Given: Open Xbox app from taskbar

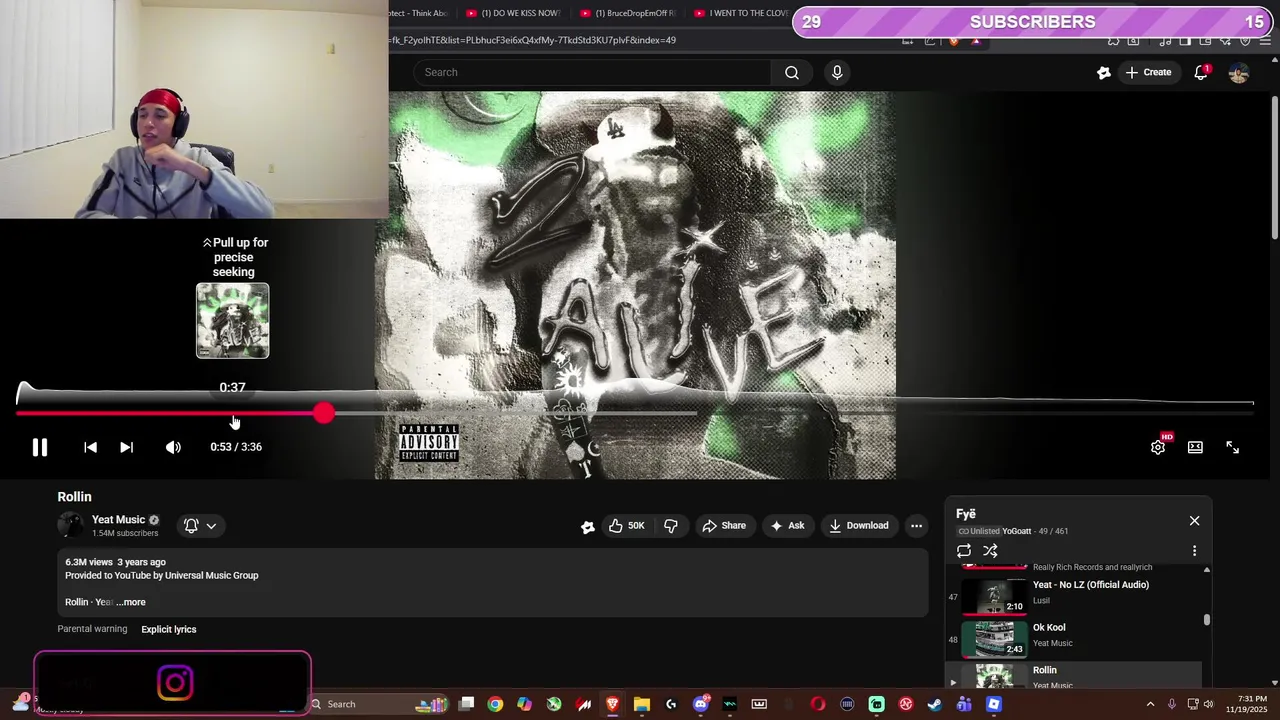Looking at the screenshot, I should coord(554,704).
